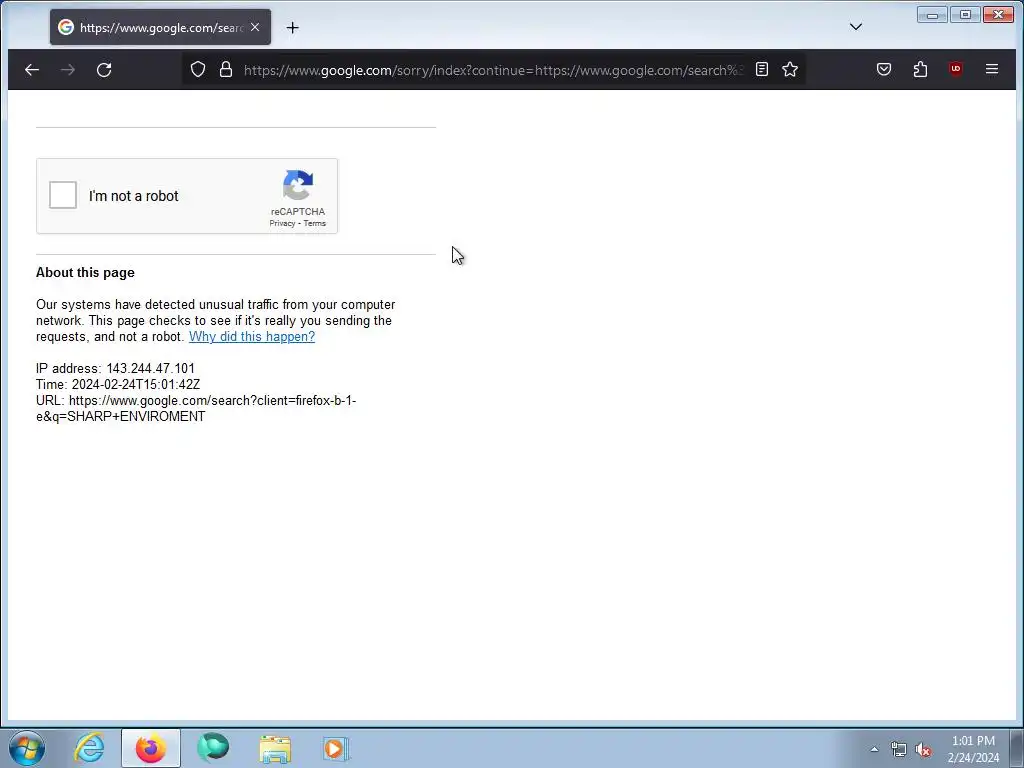Open the clock showing 1:01 PM
The height and width of the screenshot is (768, 1024).
973,749
